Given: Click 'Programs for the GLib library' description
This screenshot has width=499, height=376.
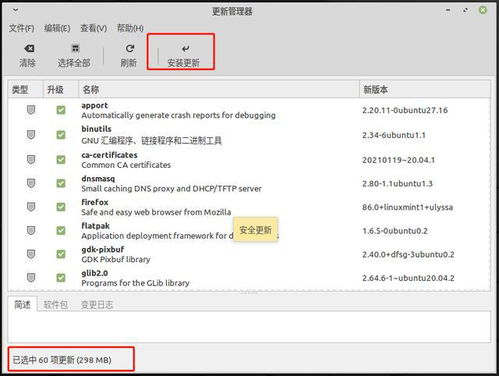Looking at the screenshot, I should pos(135,283).
